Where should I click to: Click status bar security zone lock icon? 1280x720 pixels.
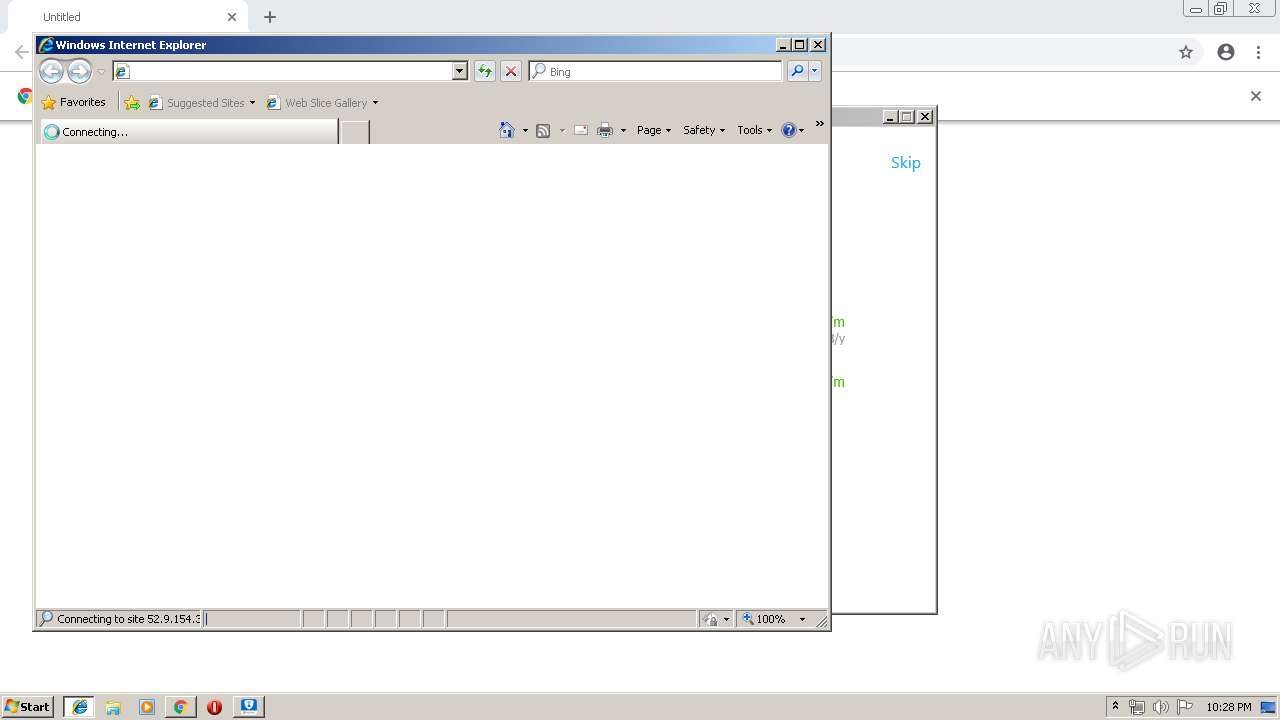point(711,619)
